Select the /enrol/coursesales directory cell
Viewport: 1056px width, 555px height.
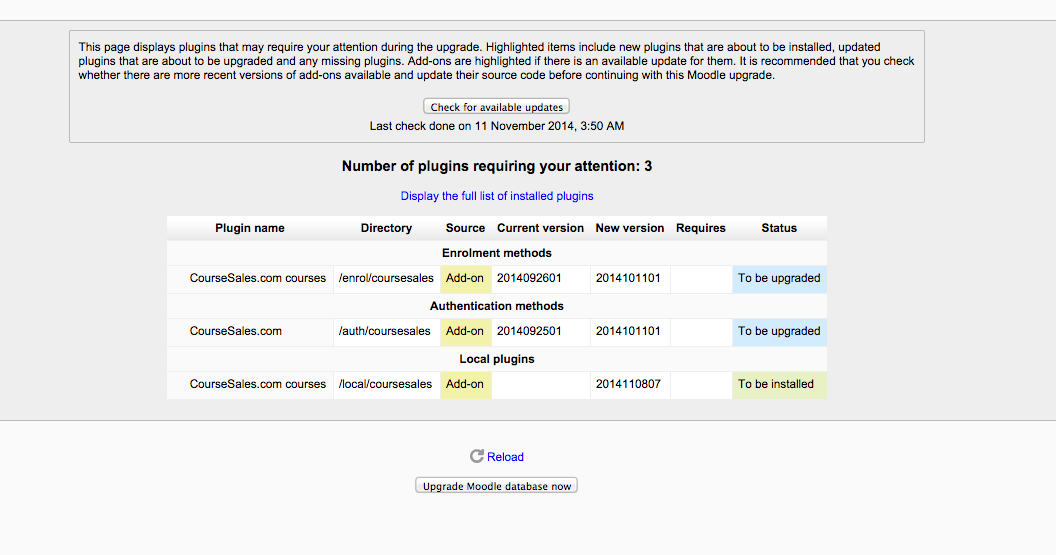[385, 278]
